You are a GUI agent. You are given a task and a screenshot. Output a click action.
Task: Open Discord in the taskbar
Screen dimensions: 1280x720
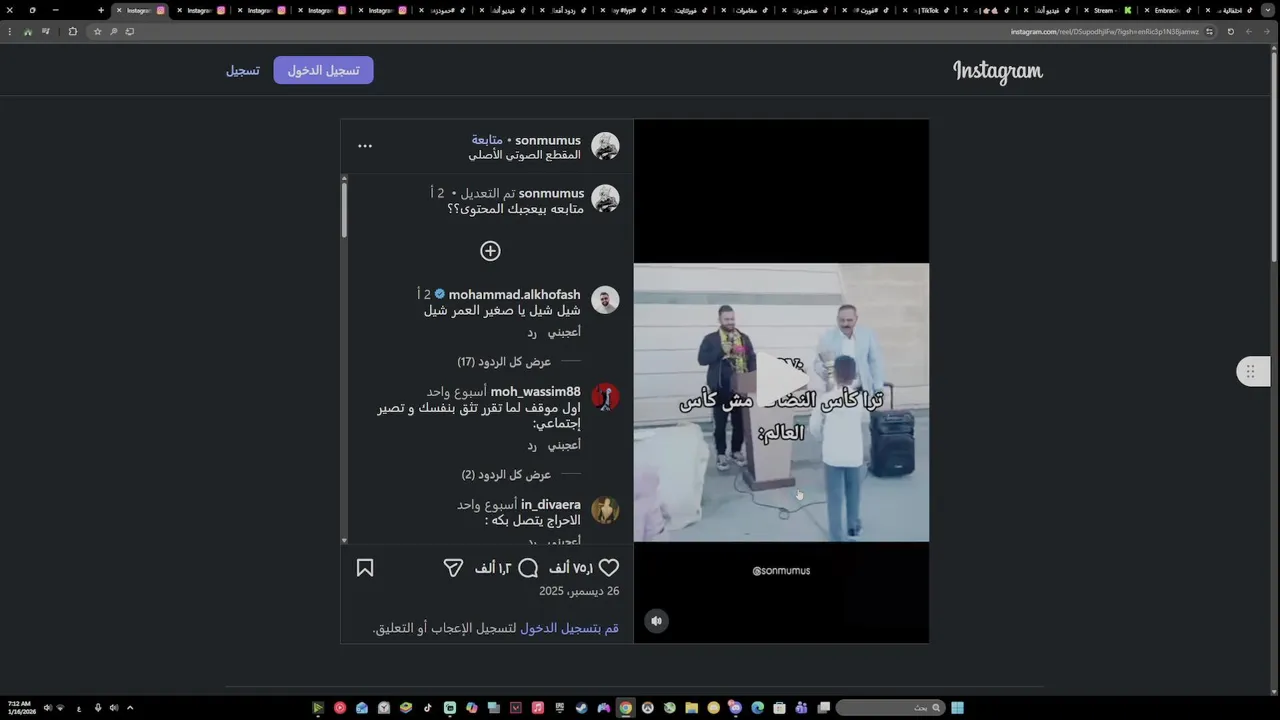pyautogui.click(x=735, y=708)
